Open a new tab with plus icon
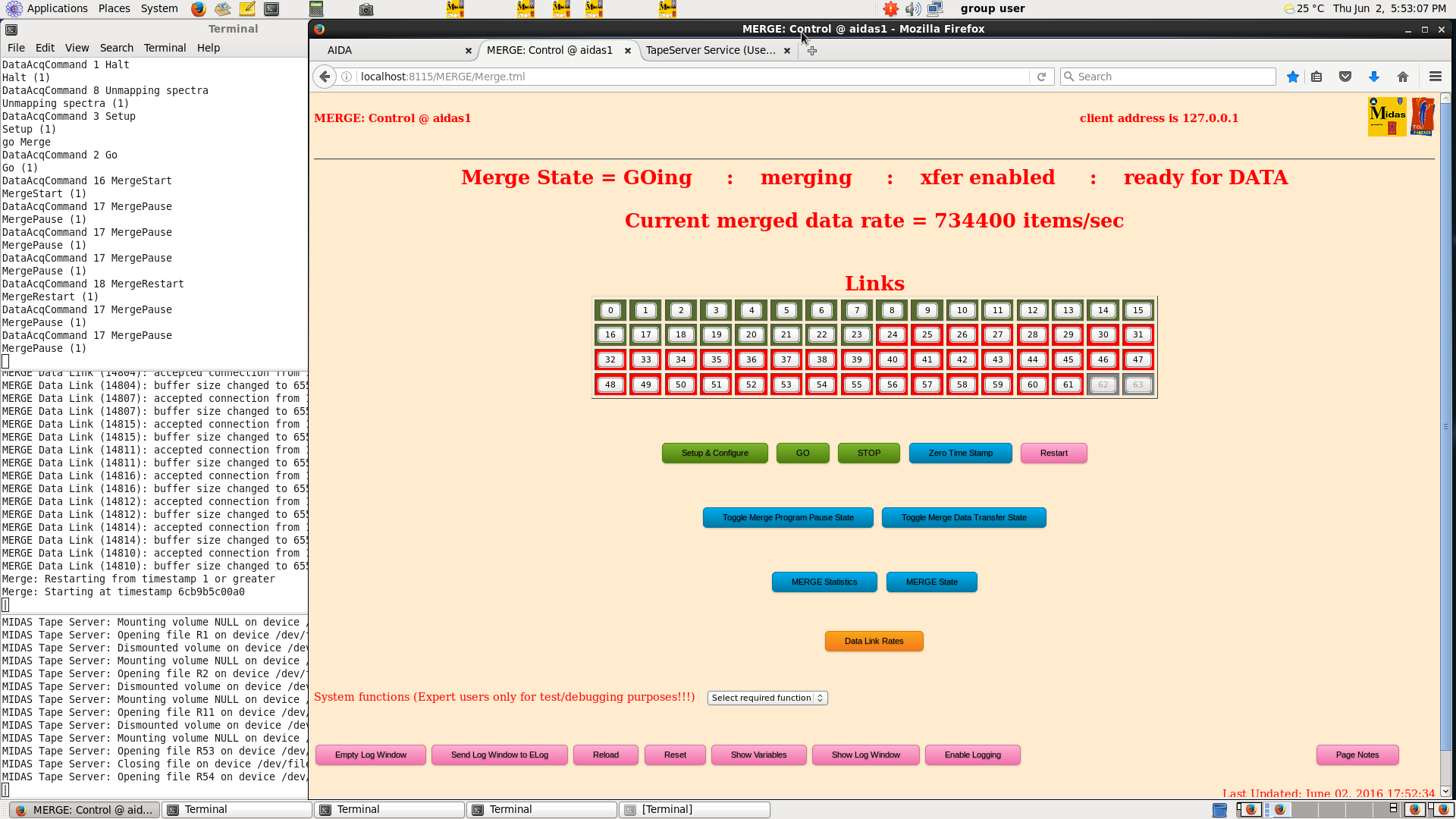Screen dimensions: 1456x819 tap(812, 51)
